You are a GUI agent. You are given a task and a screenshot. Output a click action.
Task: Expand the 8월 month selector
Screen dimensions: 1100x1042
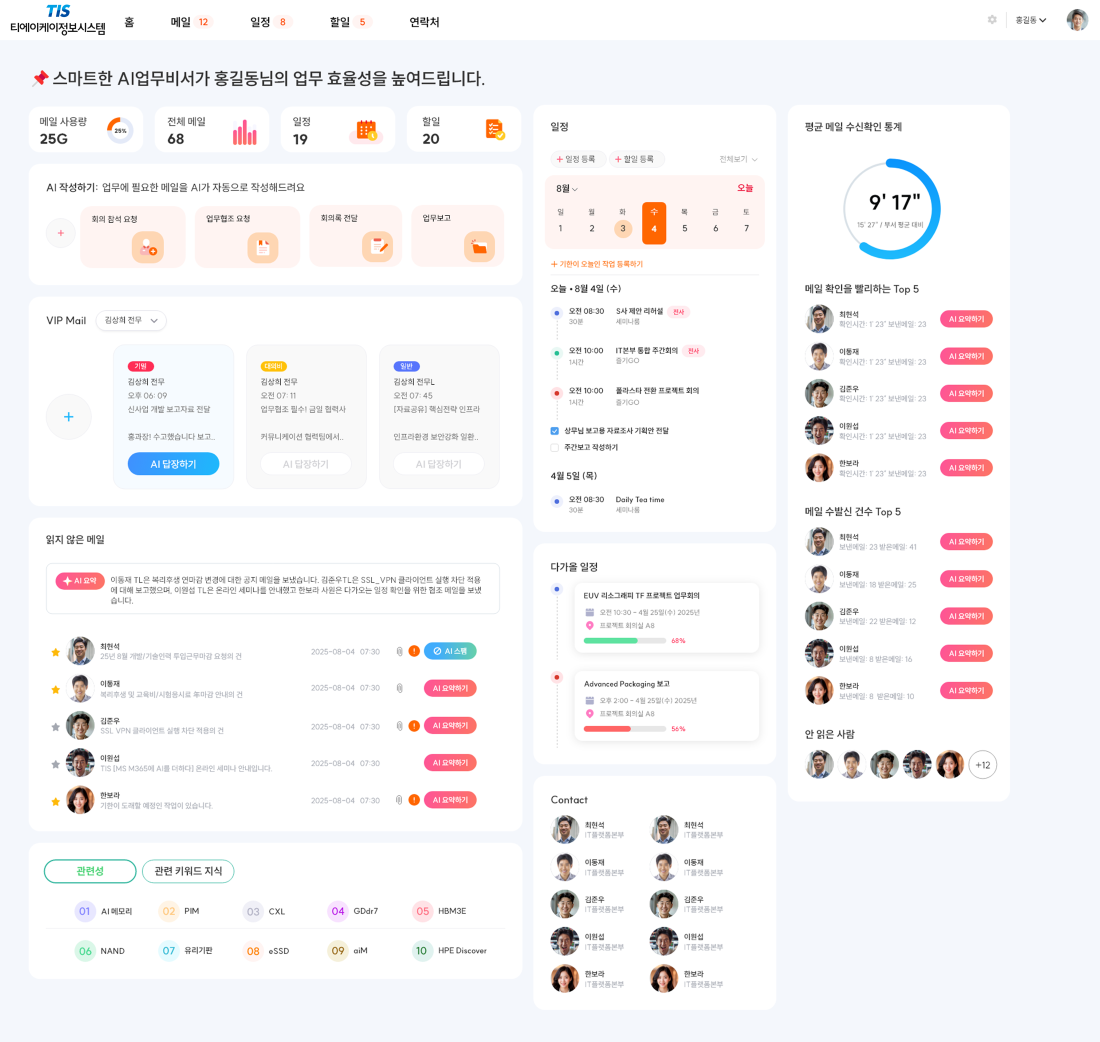click(x=567, y=189)
